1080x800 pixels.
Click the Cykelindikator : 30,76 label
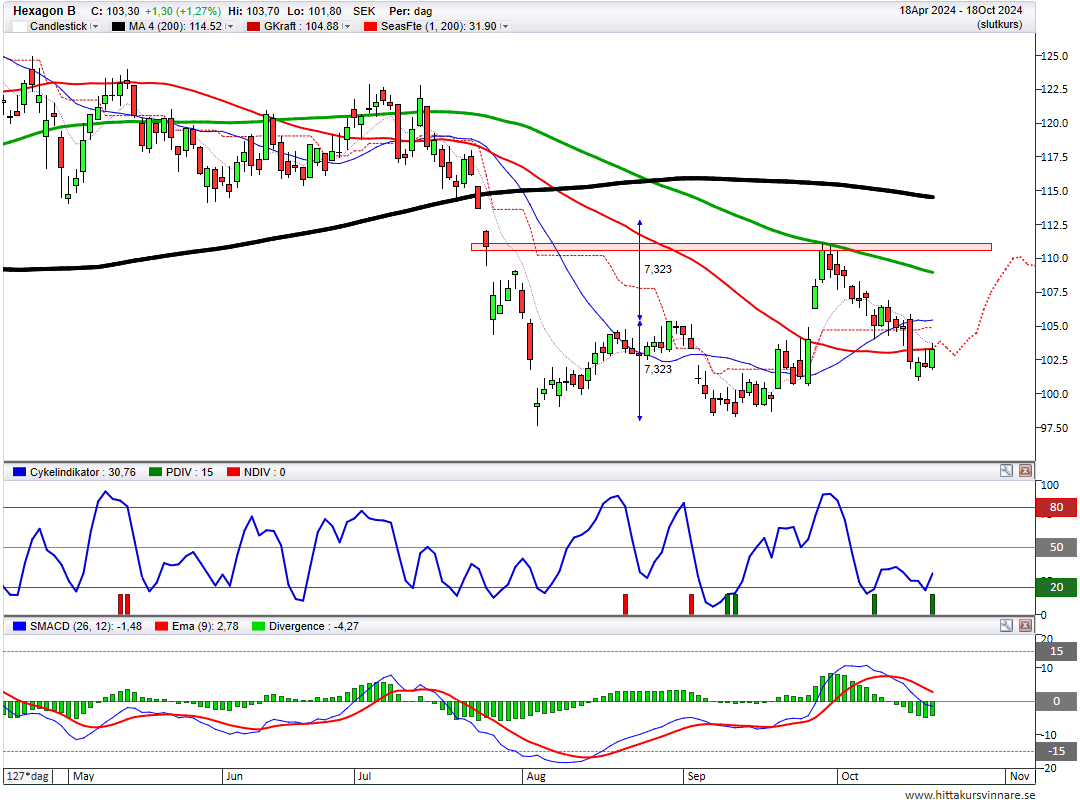pos(83,472)
